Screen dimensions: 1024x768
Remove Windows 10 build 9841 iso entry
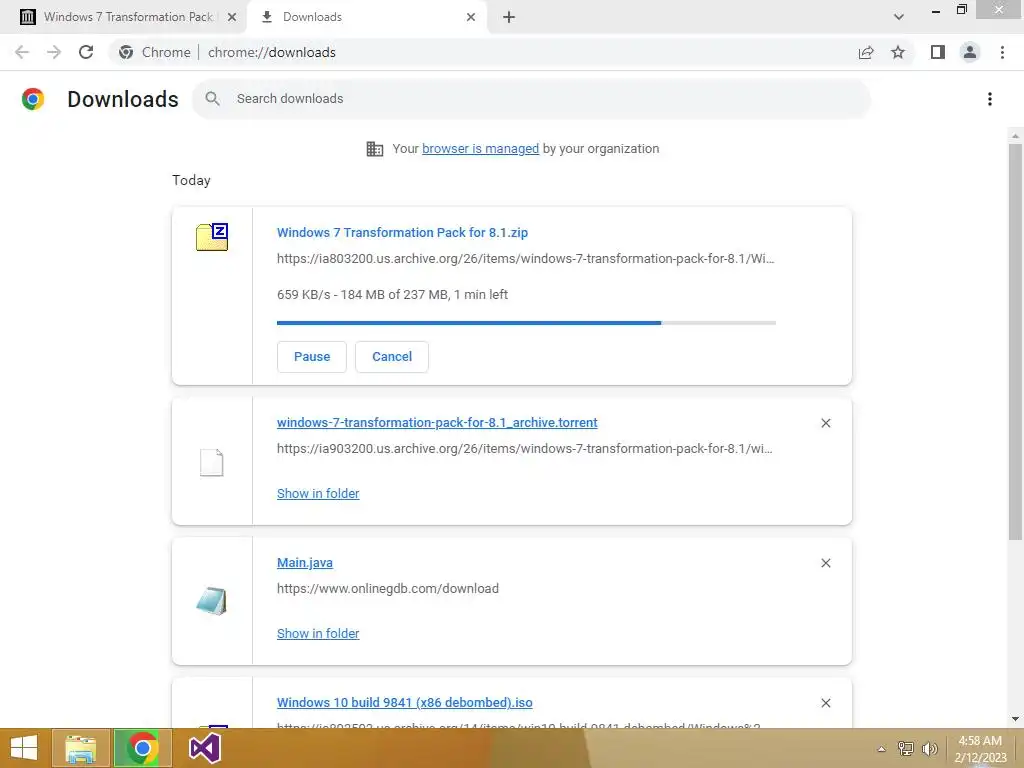[825, 703]
